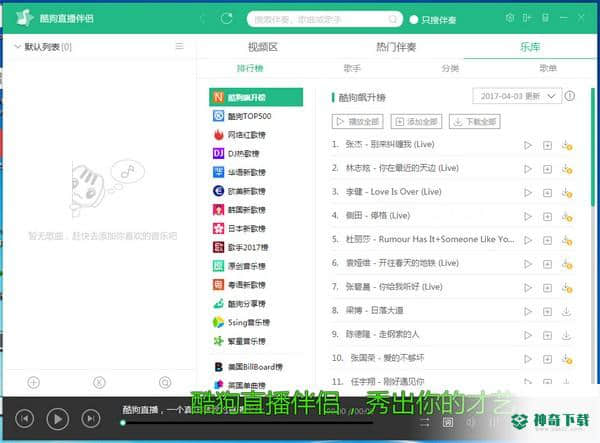600x443 pixels.
Task: Click the locate icon below the default list
Action: coord(165,382)
